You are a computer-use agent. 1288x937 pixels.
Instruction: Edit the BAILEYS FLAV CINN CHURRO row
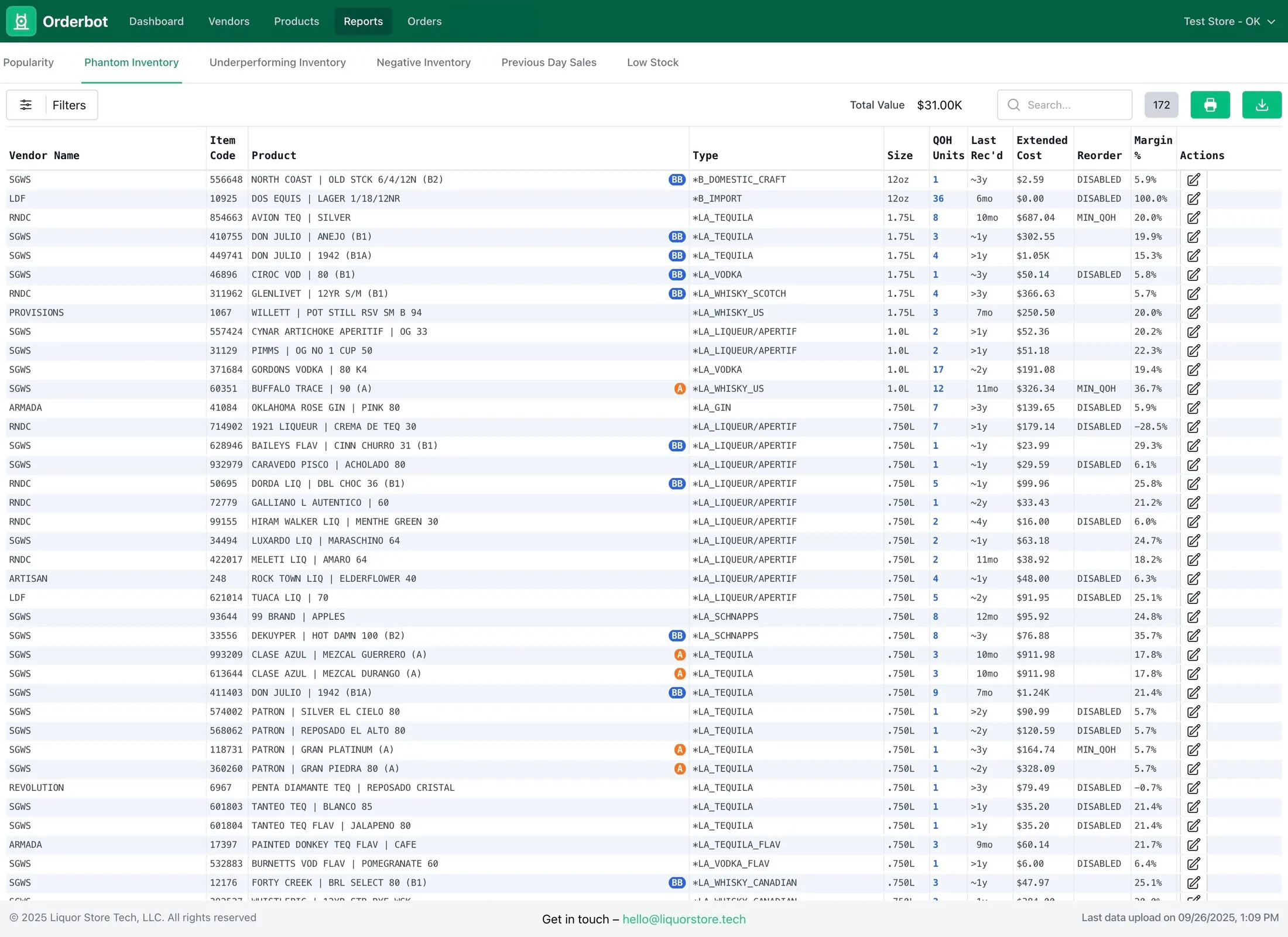1194,446
